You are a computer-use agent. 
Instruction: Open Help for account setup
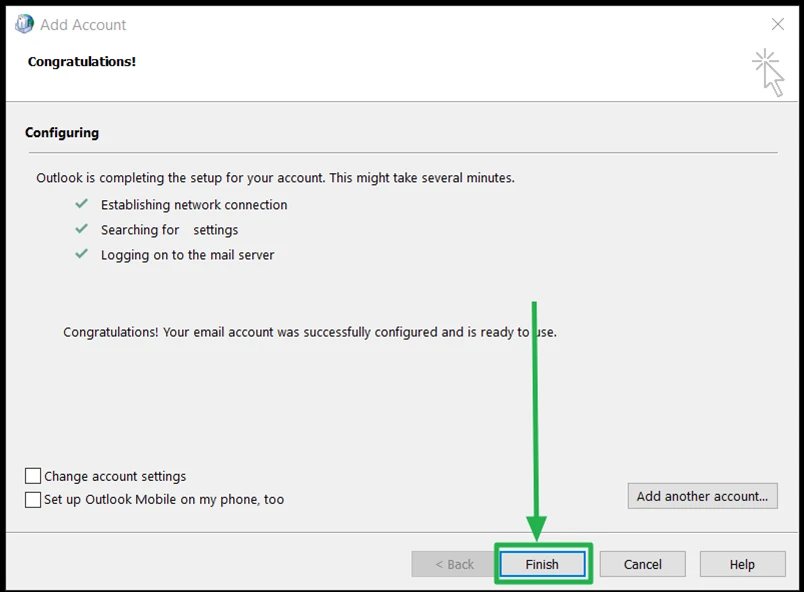[x=741, y=564]
